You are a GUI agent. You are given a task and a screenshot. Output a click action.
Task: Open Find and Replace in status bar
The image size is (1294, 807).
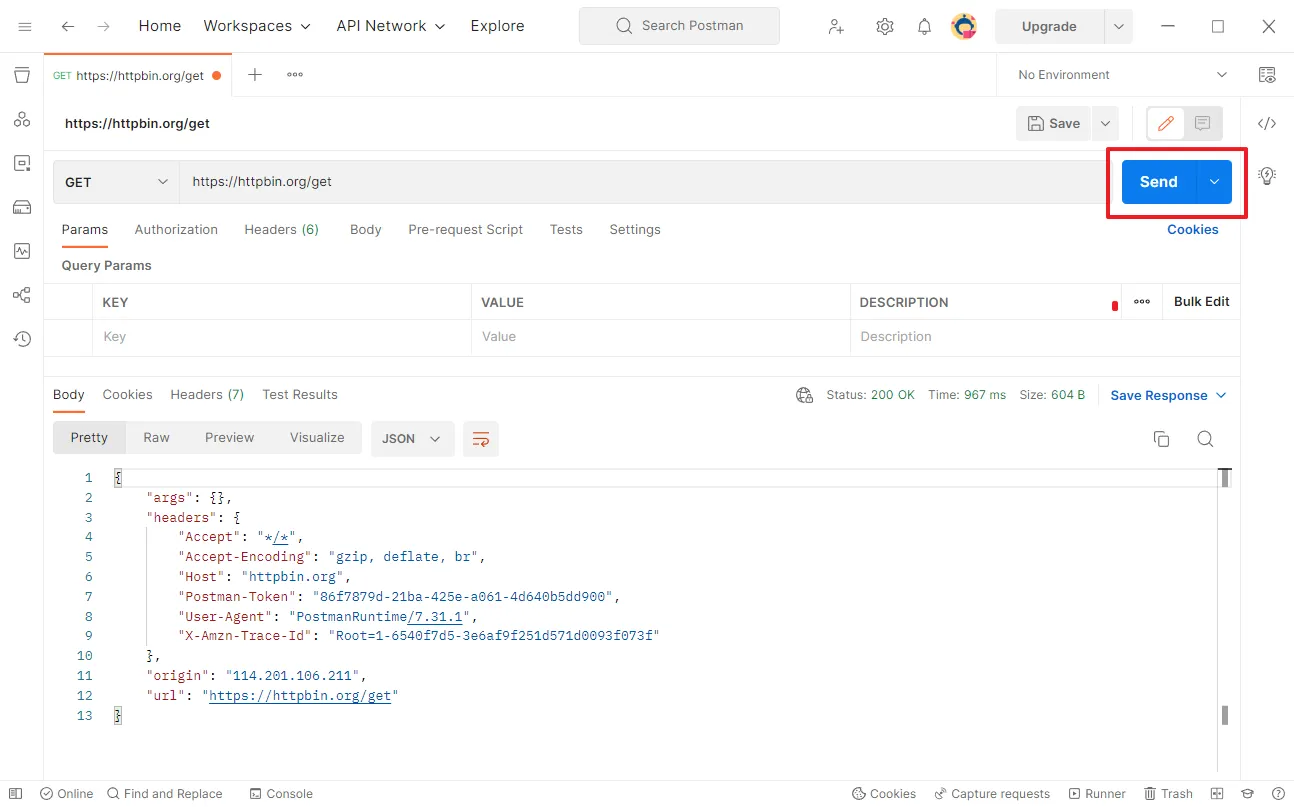click(x=165, y=794)
